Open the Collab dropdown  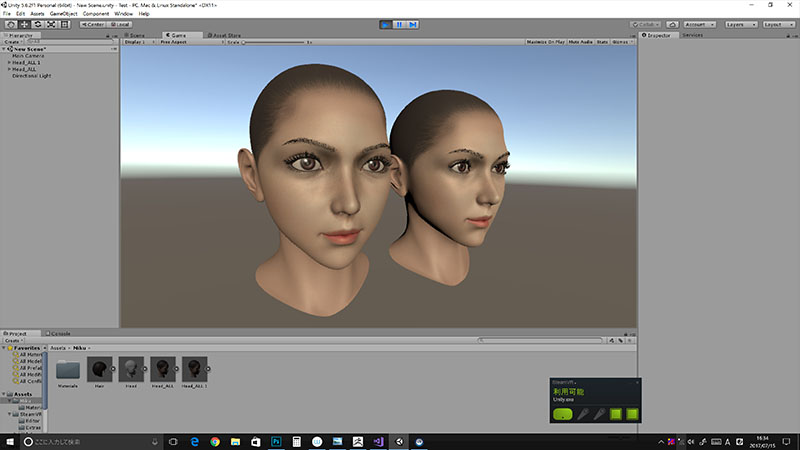645,24
